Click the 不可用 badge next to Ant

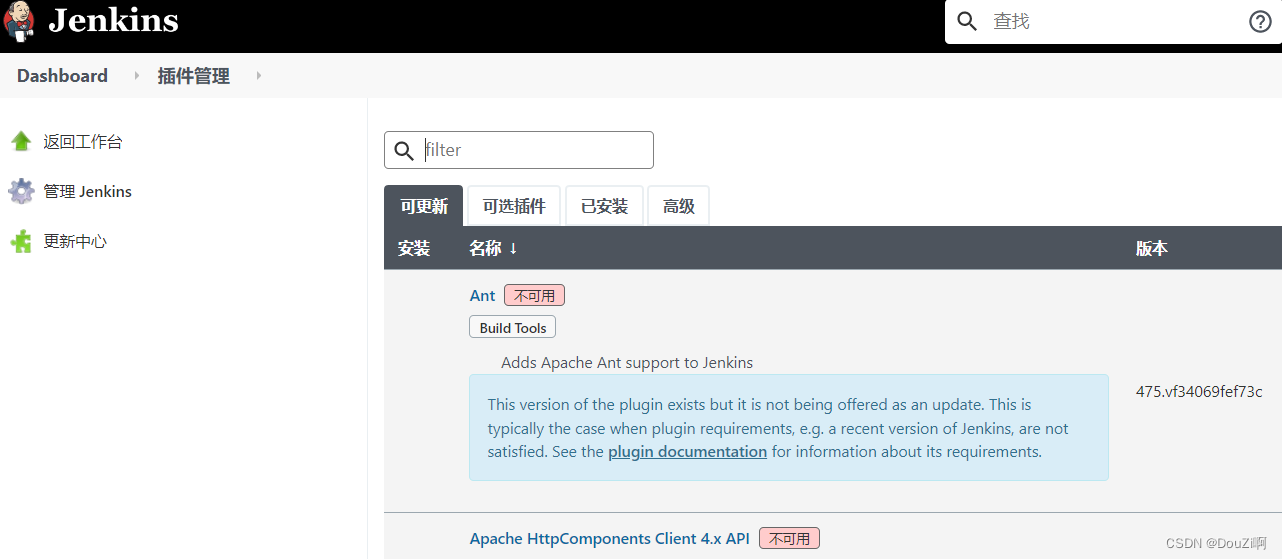(x=535, y=296)
